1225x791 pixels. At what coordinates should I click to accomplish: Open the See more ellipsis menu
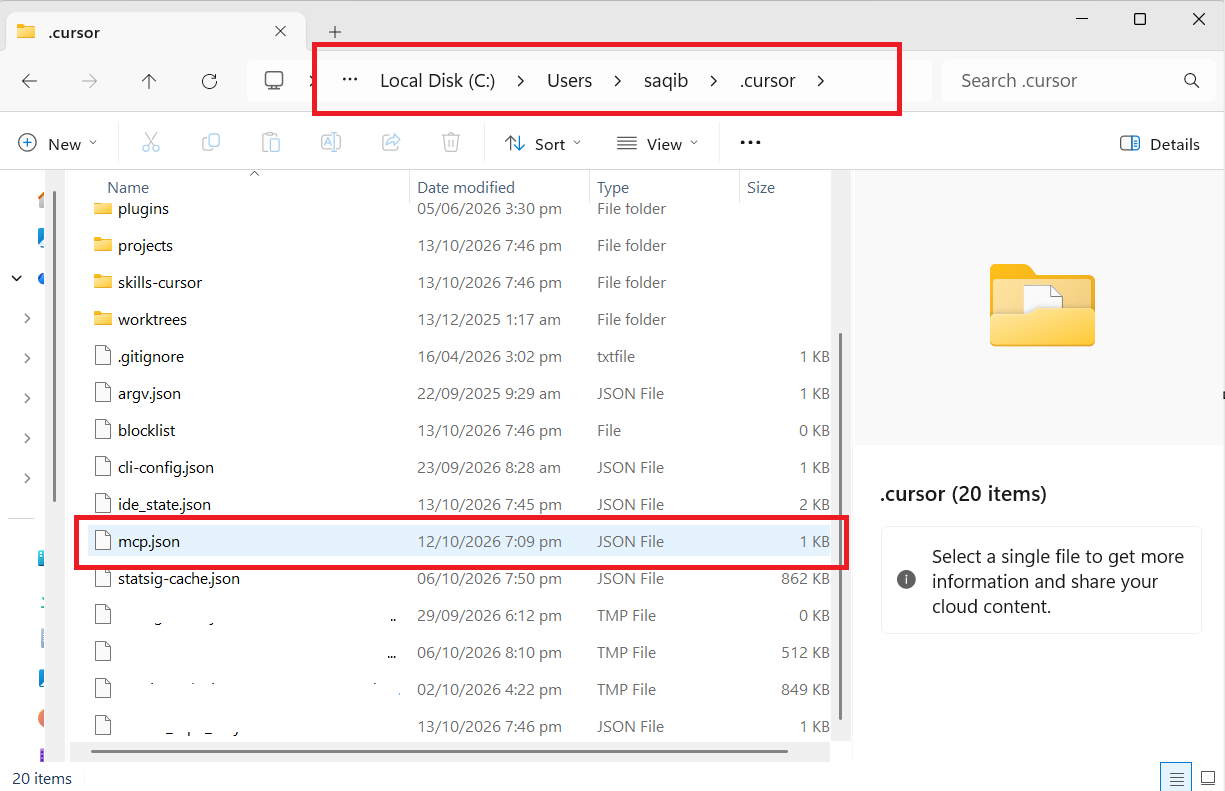[x=750, y=143]
